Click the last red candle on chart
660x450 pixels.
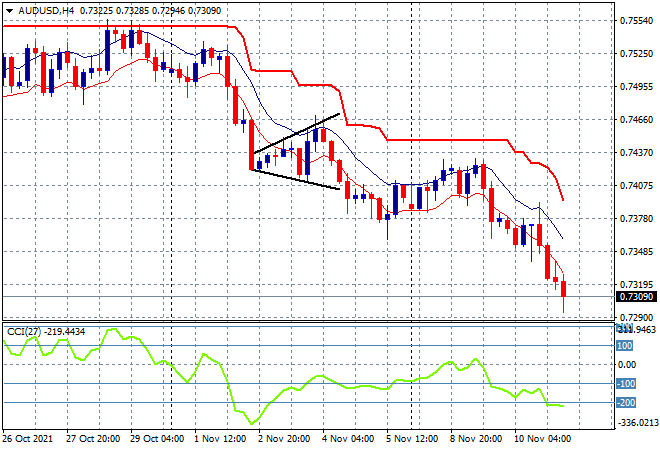click(x=564, y=289)
